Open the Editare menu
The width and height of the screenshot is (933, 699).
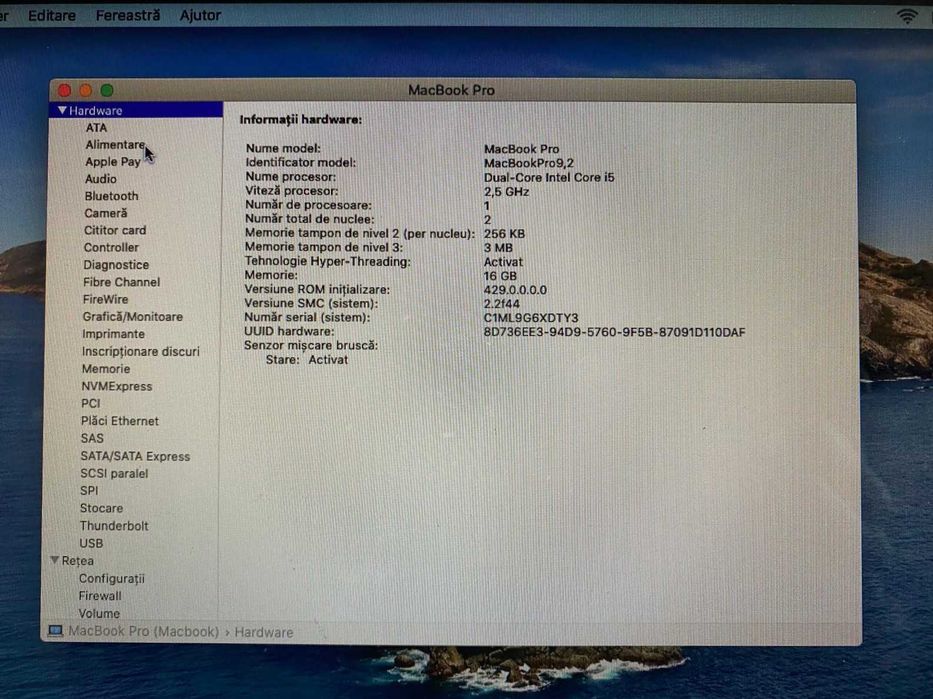coord(52,15)
